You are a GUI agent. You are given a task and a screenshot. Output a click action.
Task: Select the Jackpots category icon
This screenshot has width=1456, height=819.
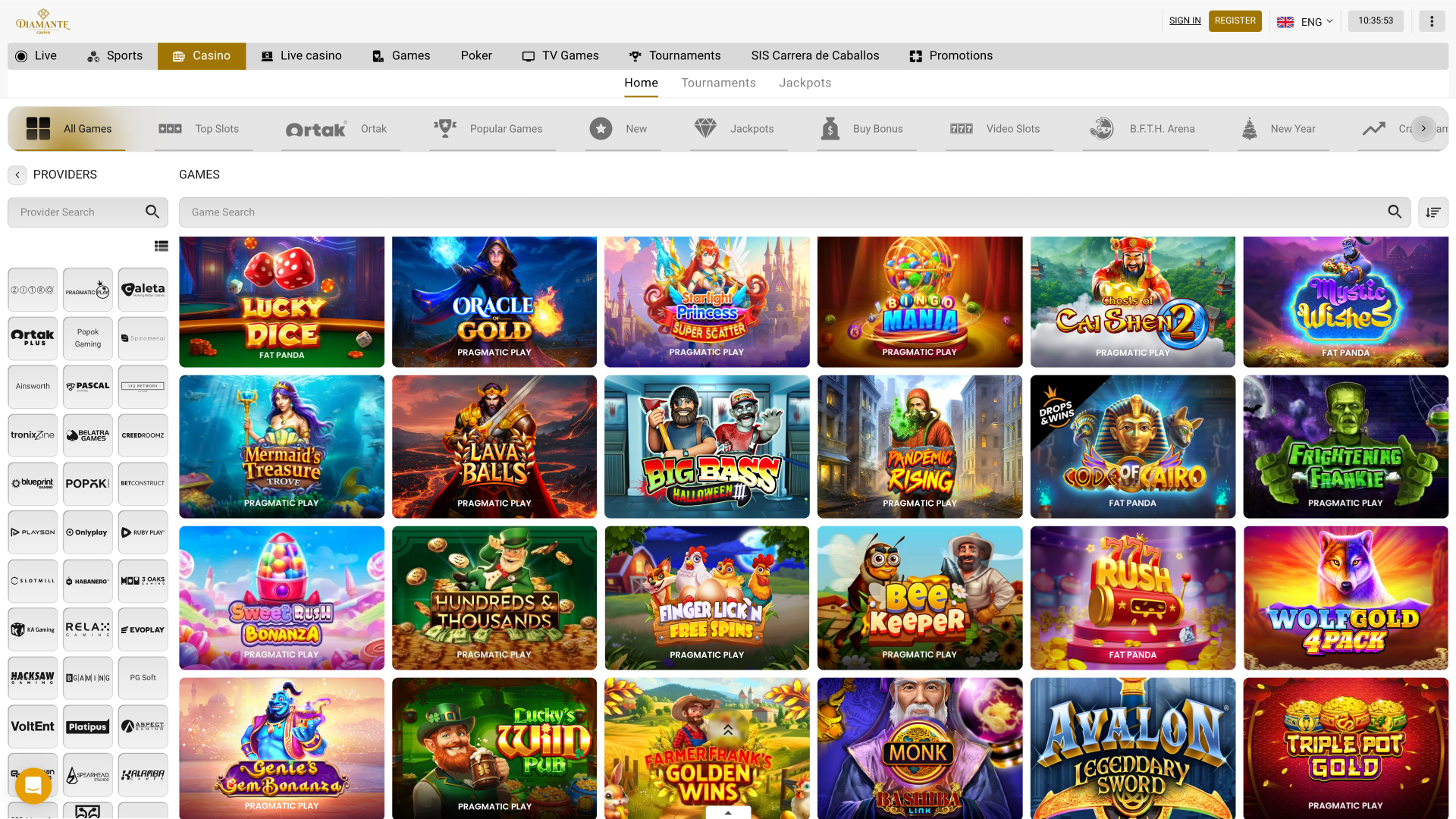coord(706,128)
